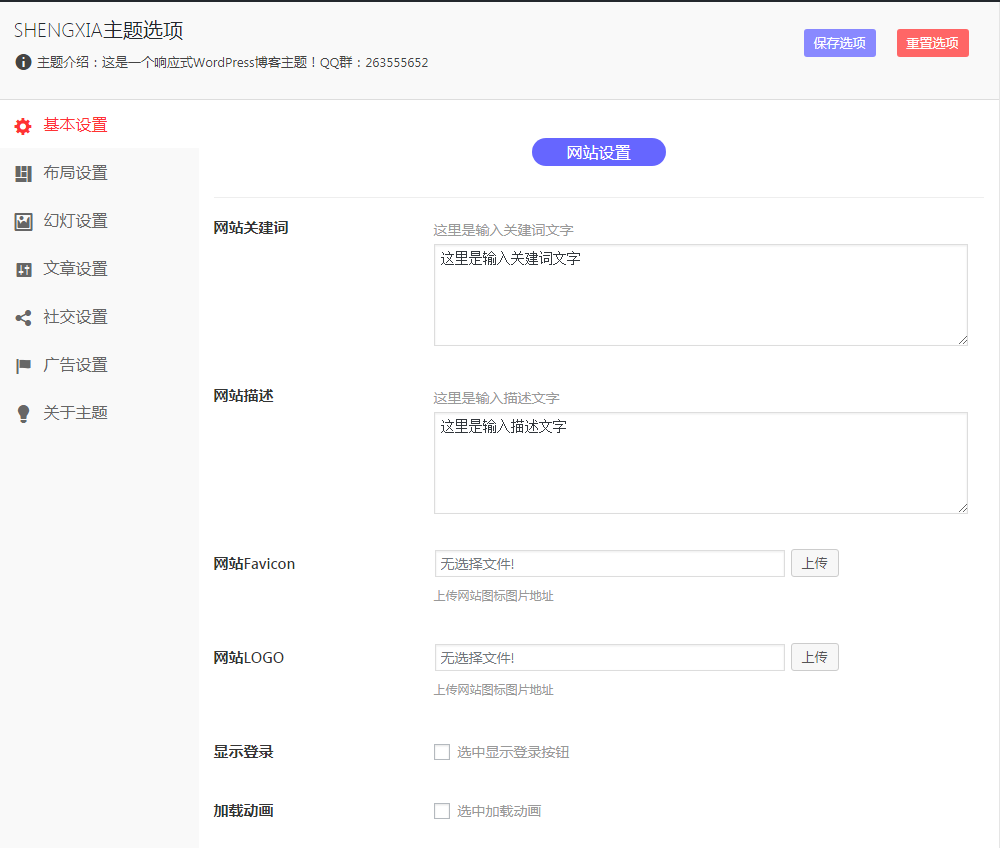Click the 网站Favicon label
This screenshot has width=1000, height=848.
254,564
